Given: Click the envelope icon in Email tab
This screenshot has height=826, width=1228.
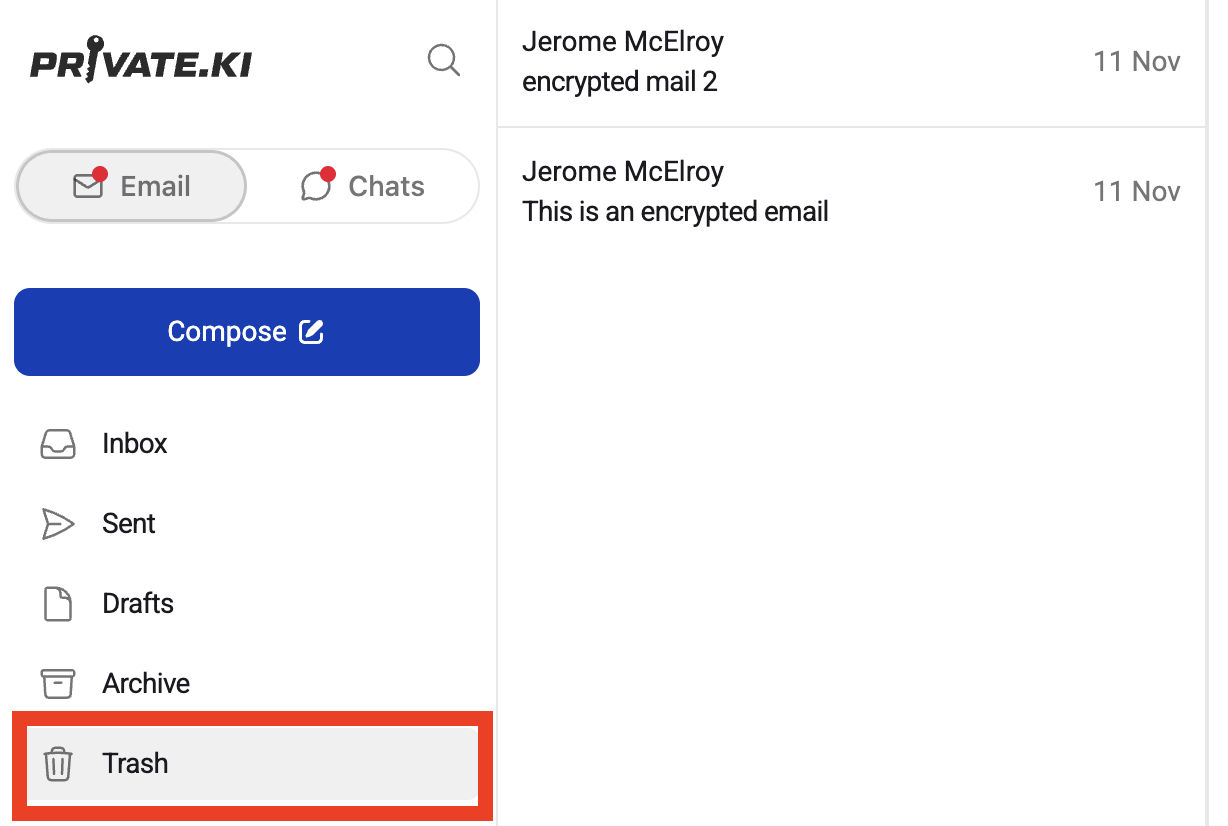Looking at the screenshot, I should (x=89, y=185).
